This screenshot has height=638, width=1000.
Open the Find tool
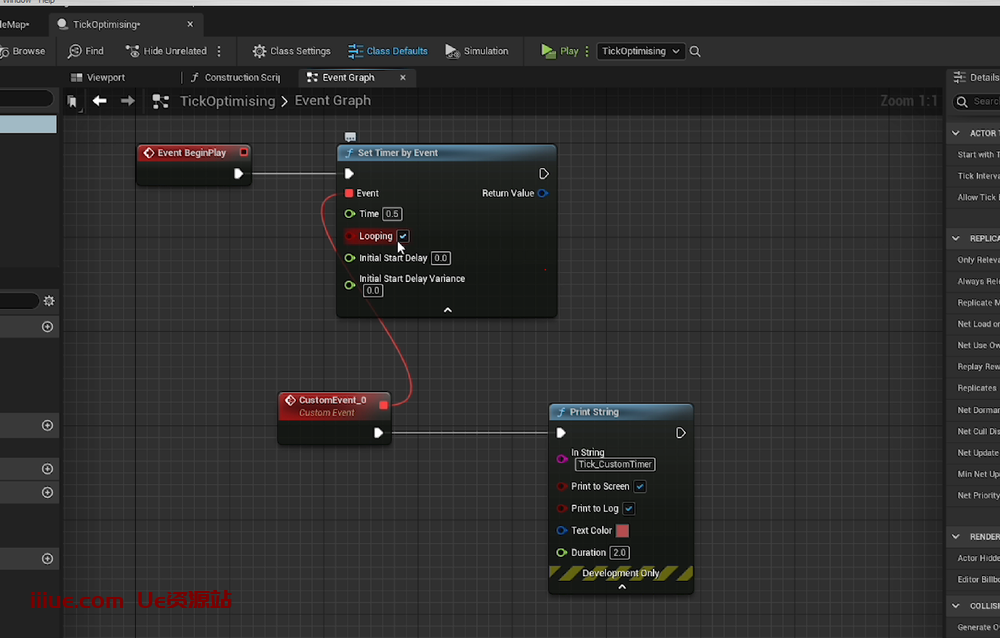86,51
